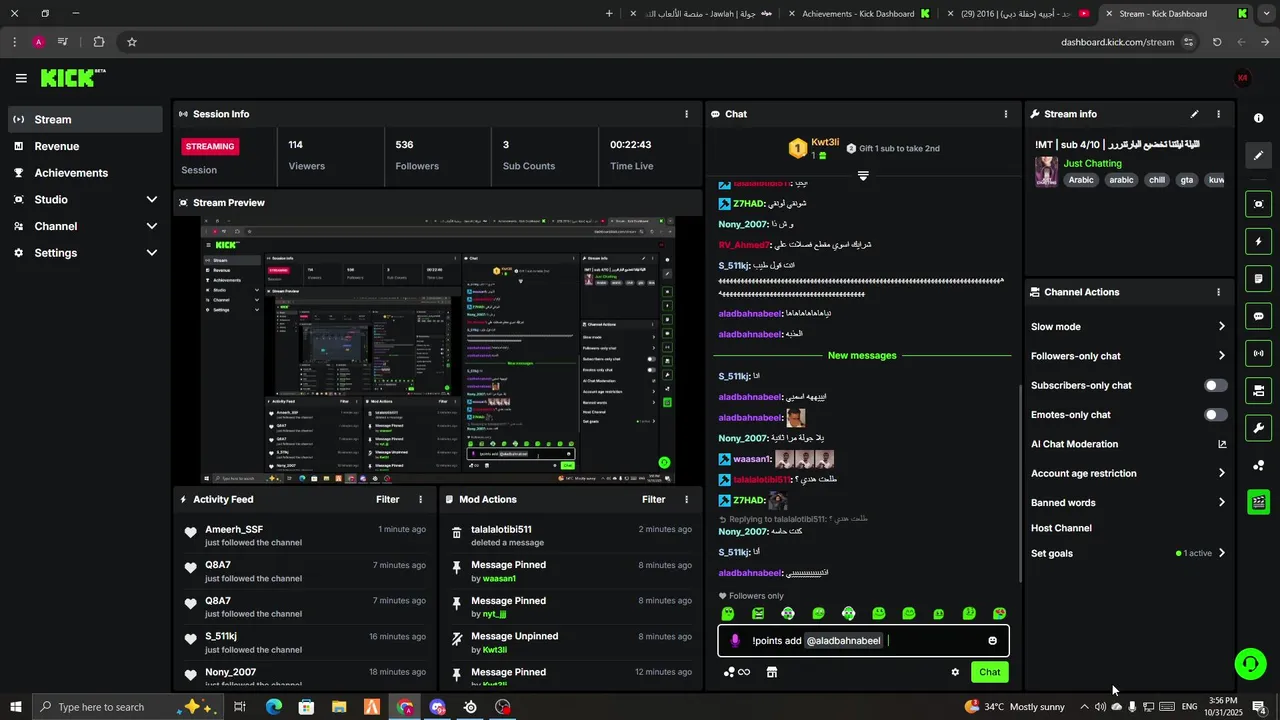Open chat settings gear icon
Viewport: 1280px width, 720px height.
coord(955,672)
